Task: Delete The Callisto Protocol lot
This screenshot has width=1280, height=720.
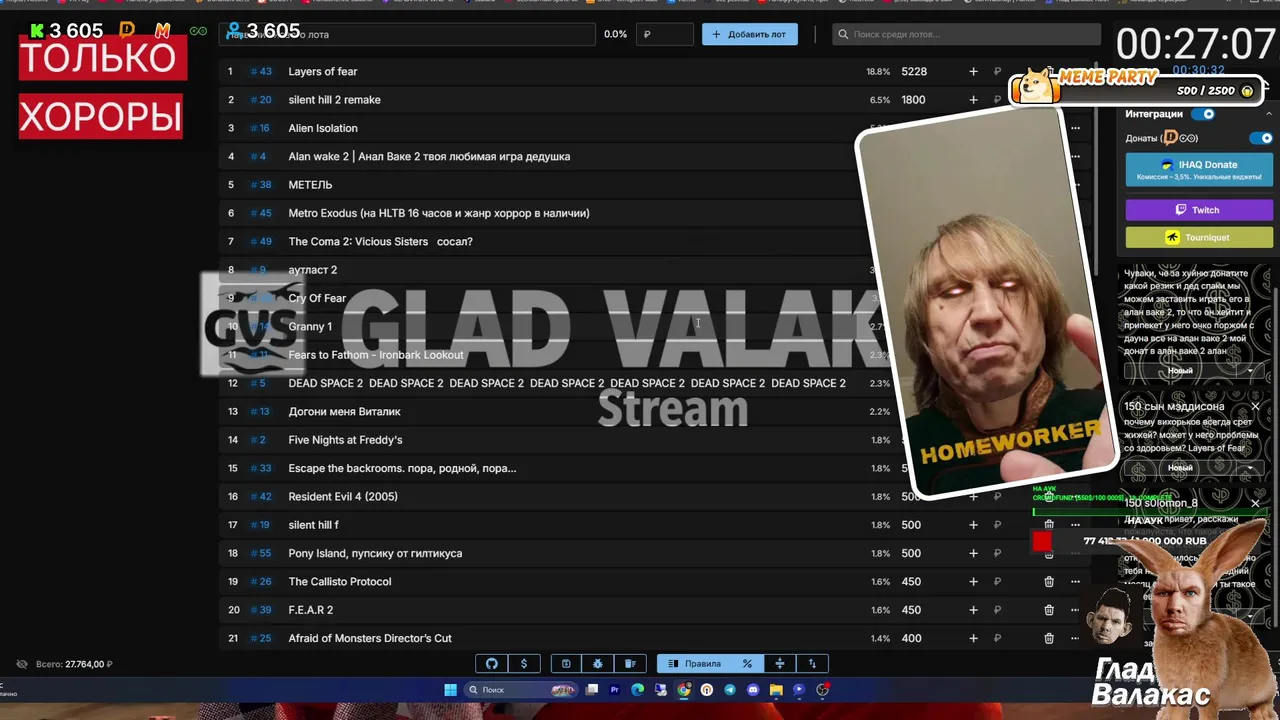Action: pos(1049,582)
